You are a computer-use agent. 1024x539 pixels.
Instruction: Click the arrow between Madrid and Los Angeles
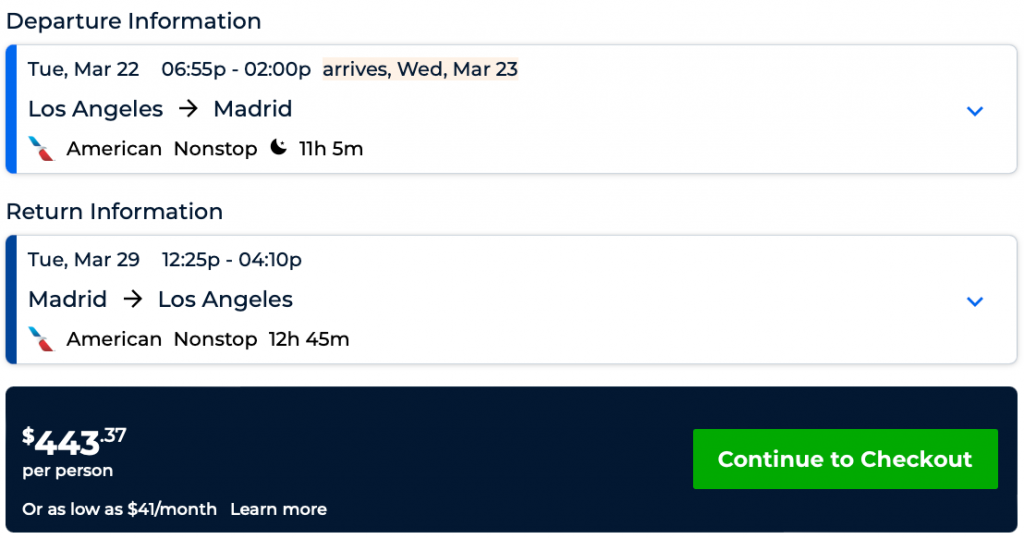click(x=132, y=299)
